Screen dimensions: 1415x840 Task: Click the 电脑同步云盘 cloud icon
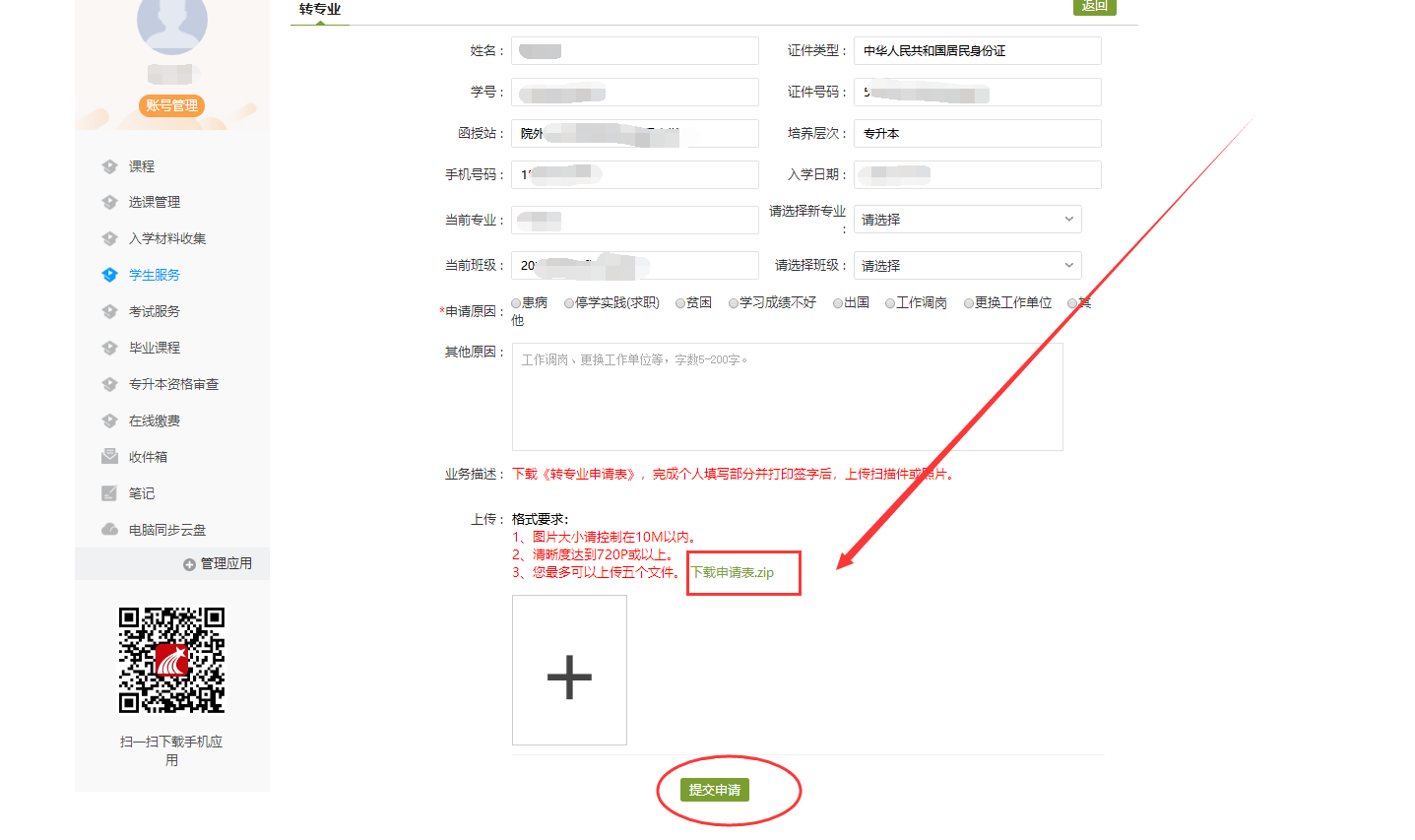109,530
